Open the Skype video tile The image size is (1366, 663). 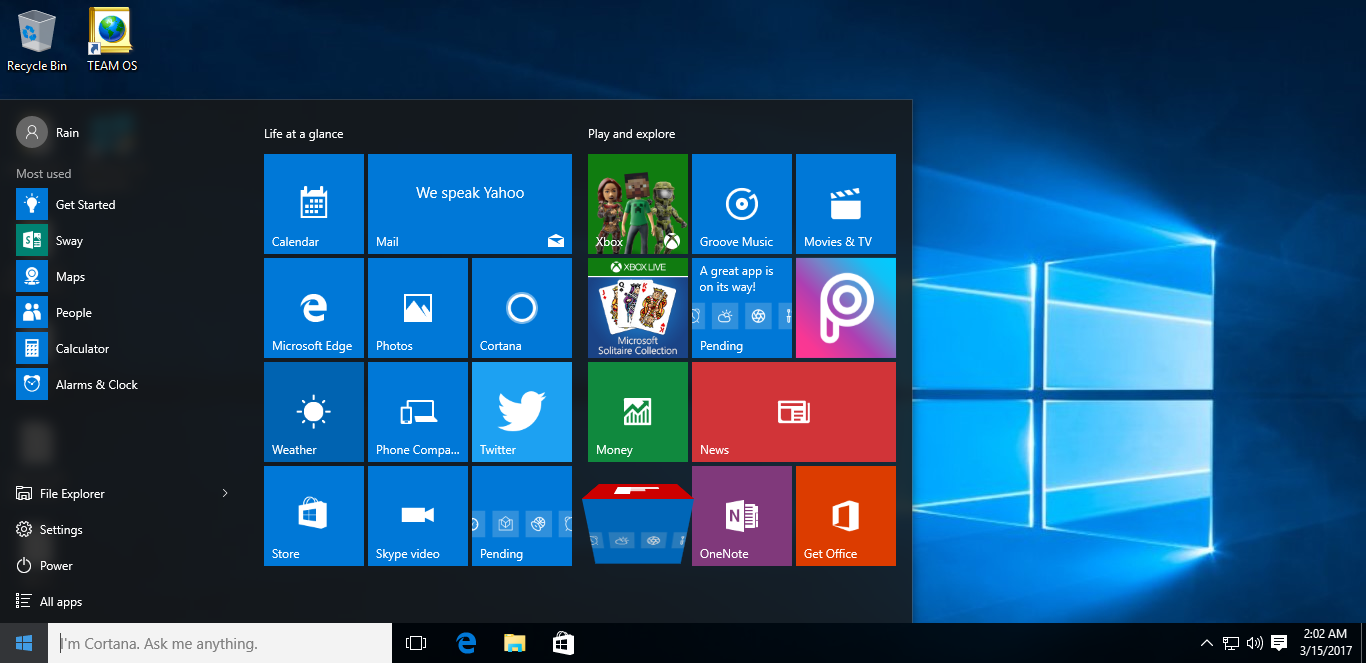pos(418,516)
